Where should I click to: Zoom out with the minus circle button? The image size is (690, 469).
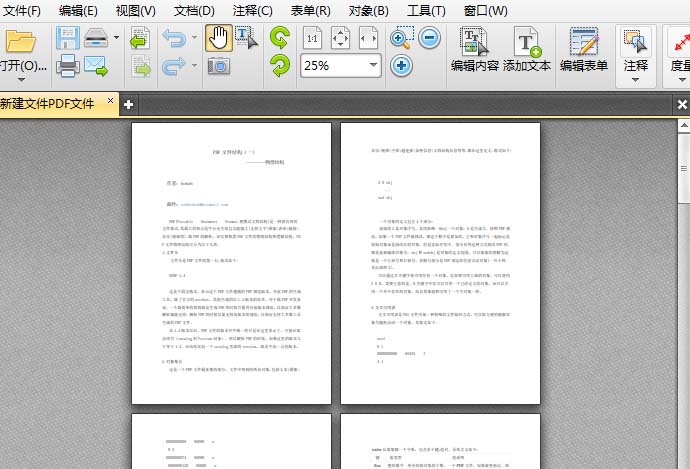429,38
